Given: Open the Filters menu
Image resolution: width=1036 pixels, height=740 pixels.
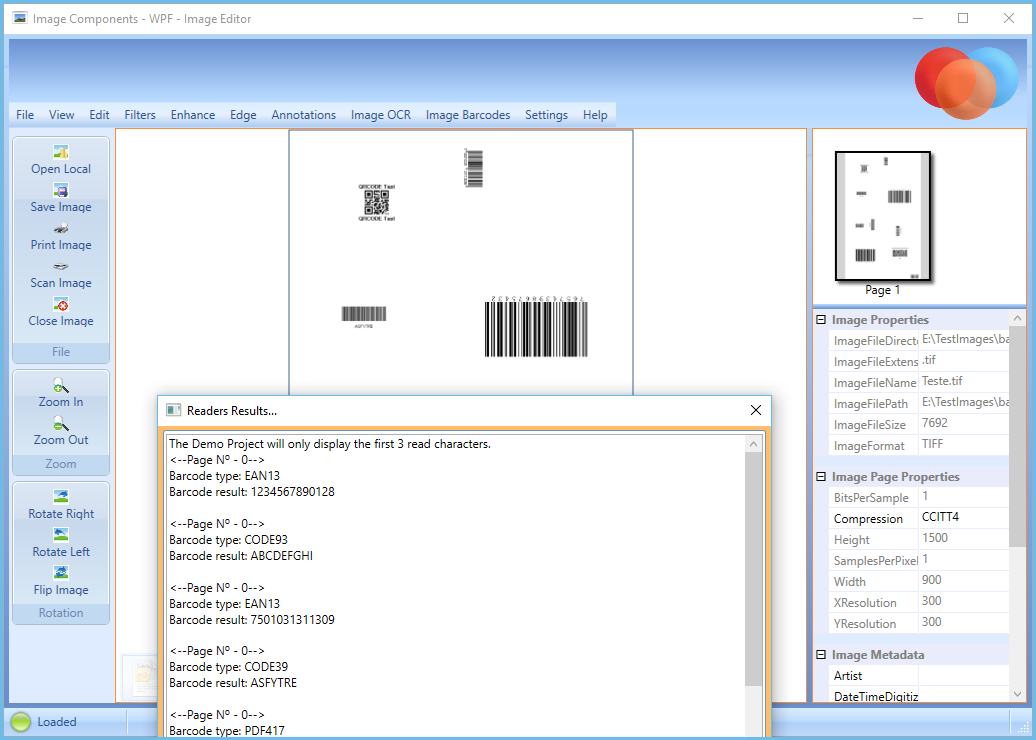Looking at the screenshot, I should [140, 115].
